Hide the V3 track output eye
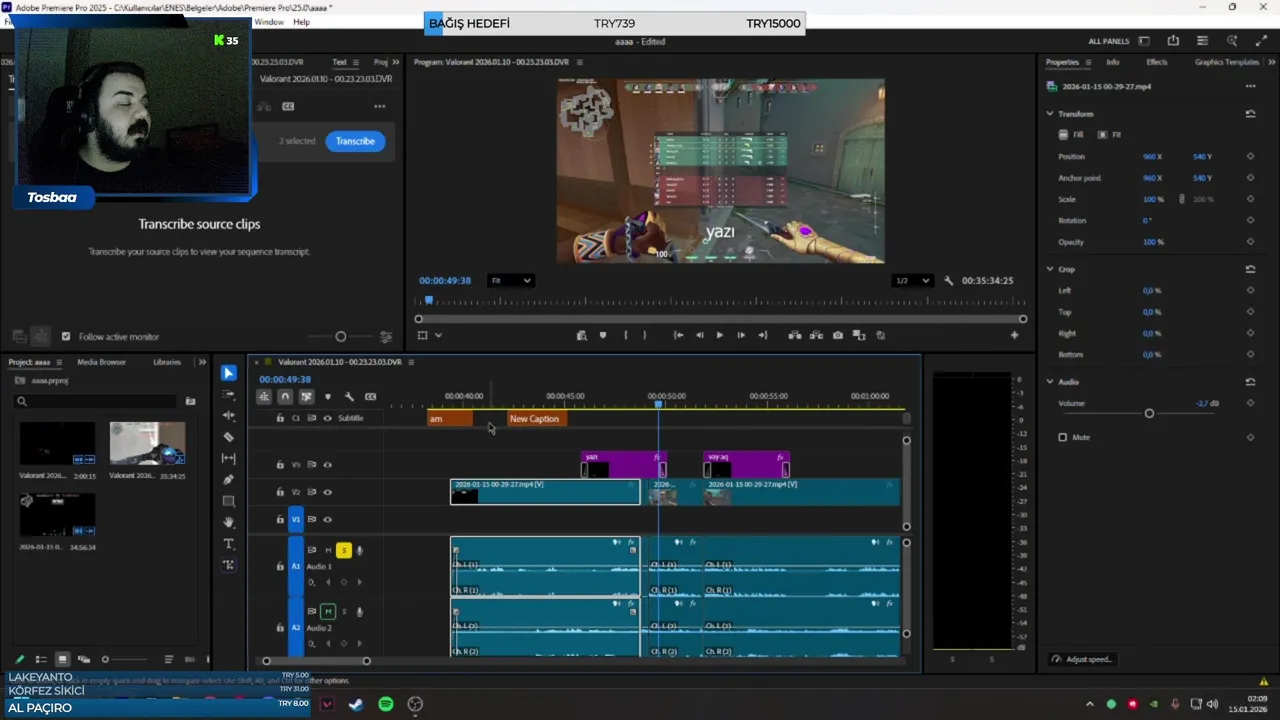Image resolution: width=1280 pixels, height=720 pixels. [x=327, y=465]
